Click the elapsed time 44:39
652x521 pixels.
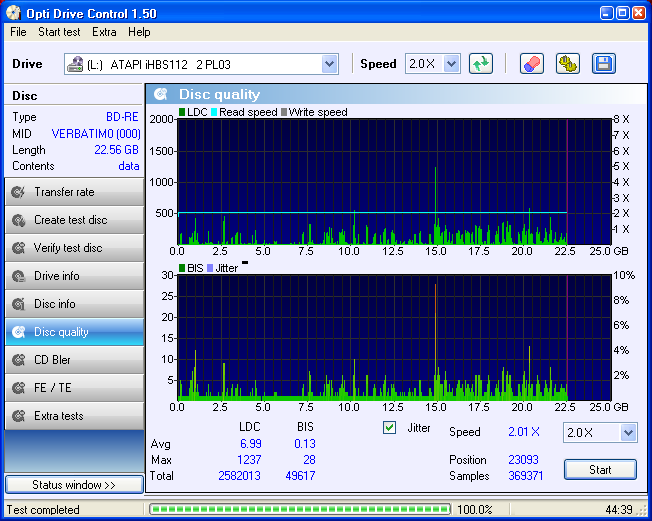[619, 510]
